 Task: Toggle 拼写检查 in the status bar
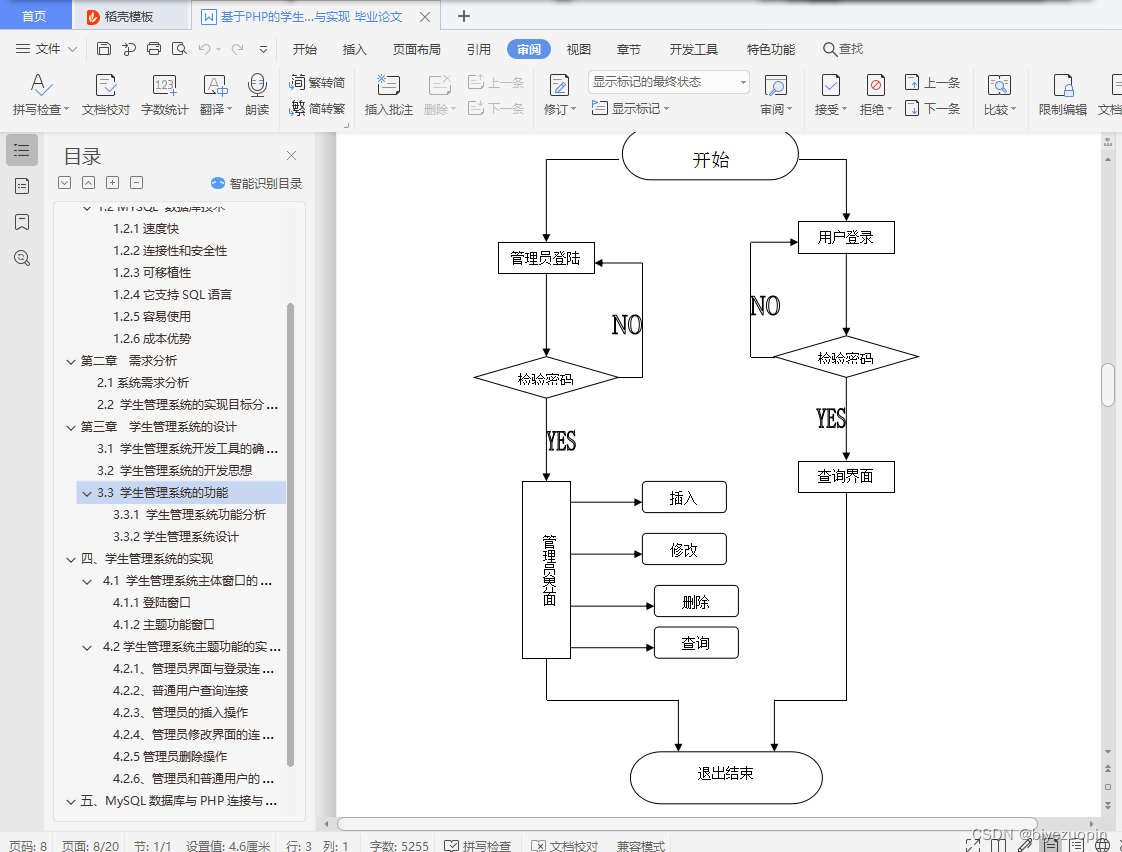click(x=478, y=845)
